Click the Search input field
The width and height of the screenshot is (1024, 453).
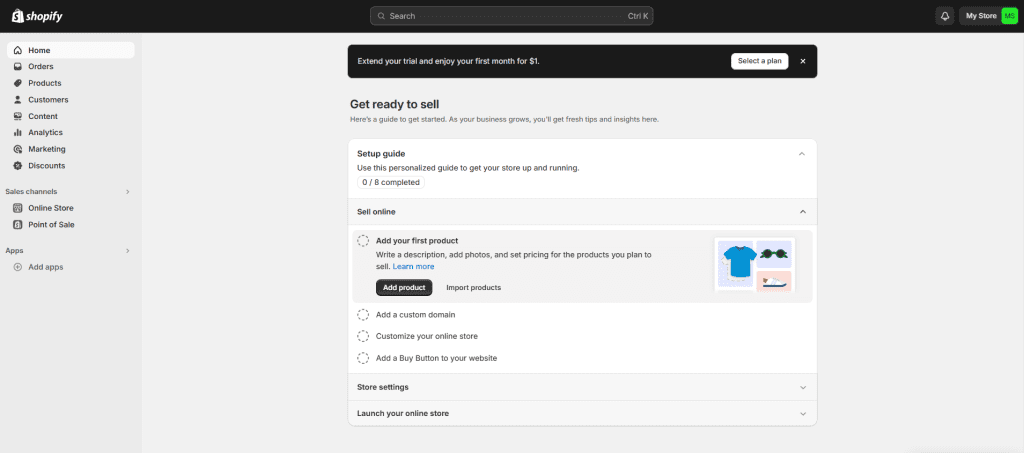511,16
